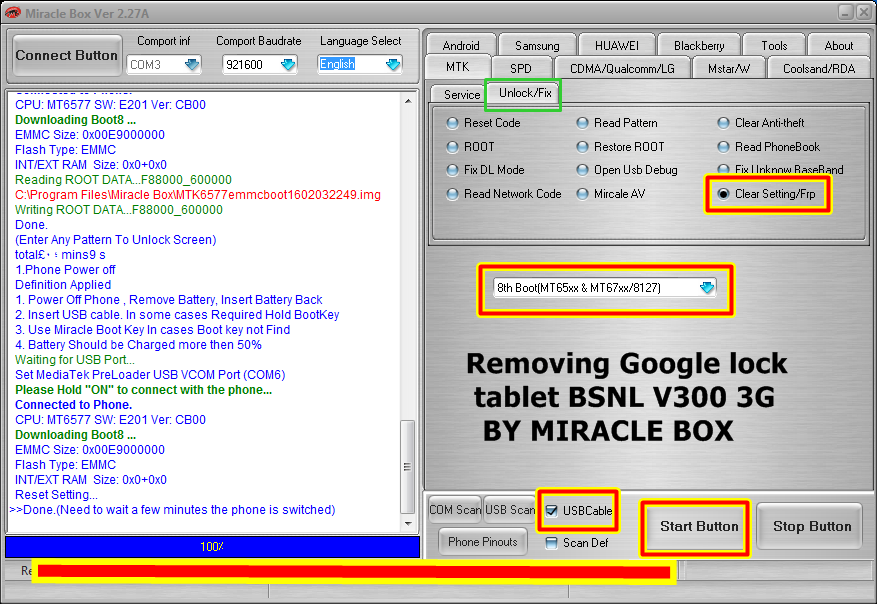Click the boot image file path in log
Viewport: 877px width, 604px height.
click(197, 195)
